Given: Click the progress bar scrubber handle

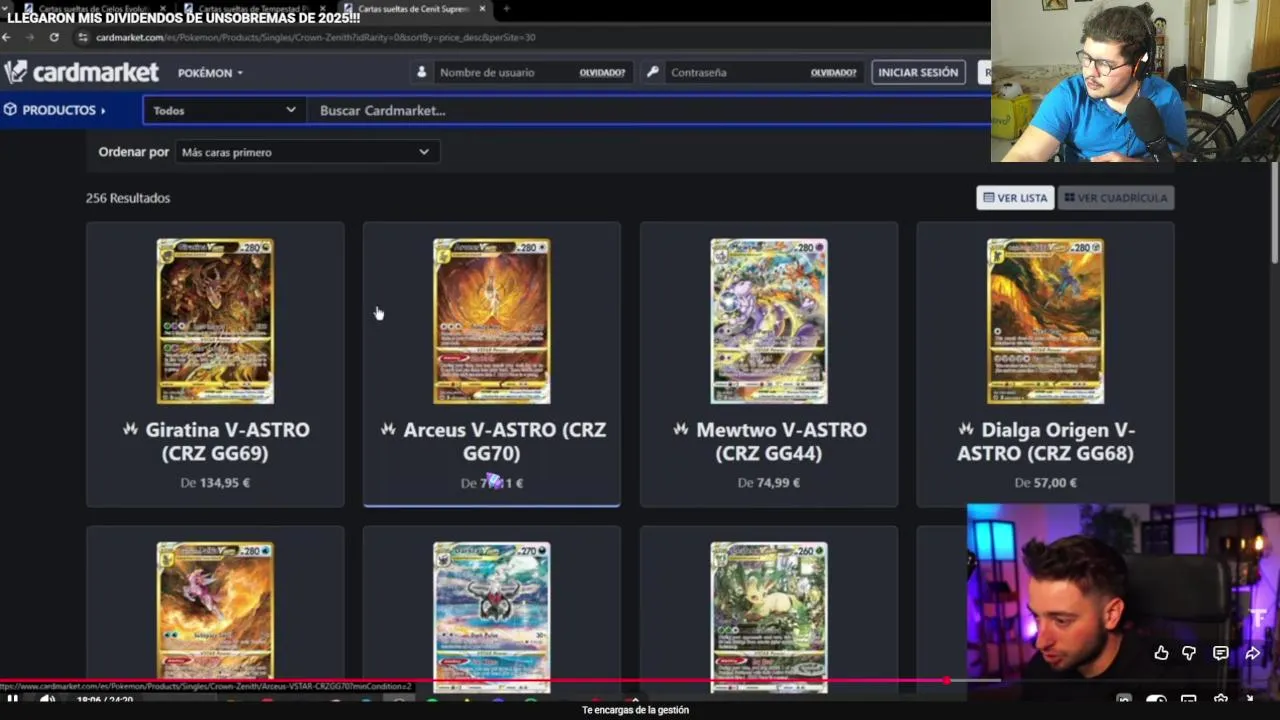Looking at the screenshot, I should coord(946,681).
